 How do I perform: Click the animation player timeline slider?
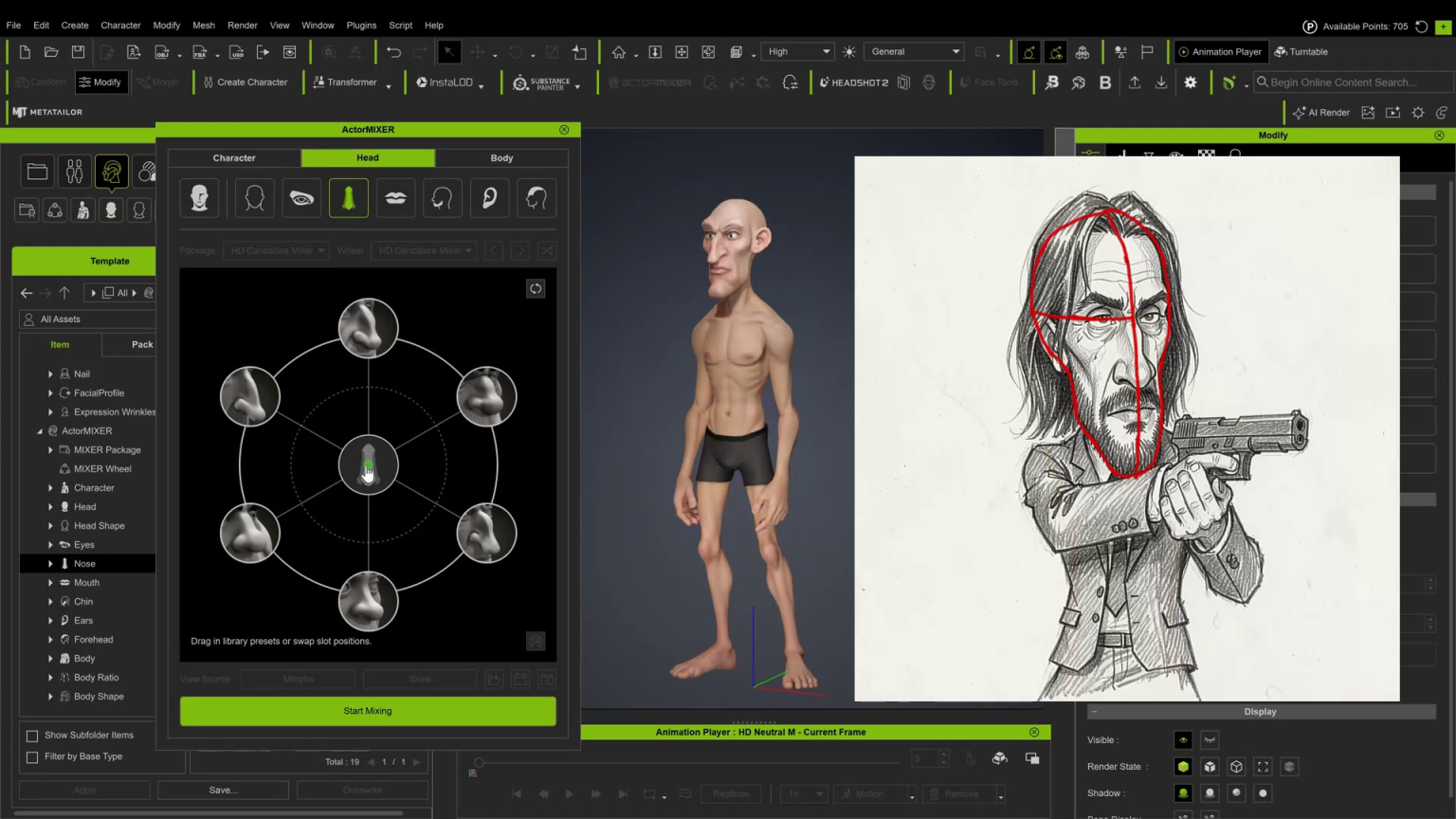(688, 761)
